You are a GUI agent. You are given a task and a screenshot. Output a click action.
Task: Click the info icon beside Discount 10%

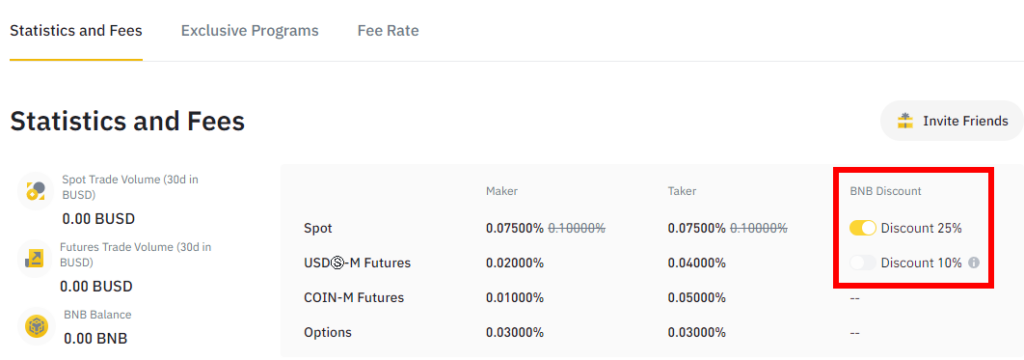point(974,263)
